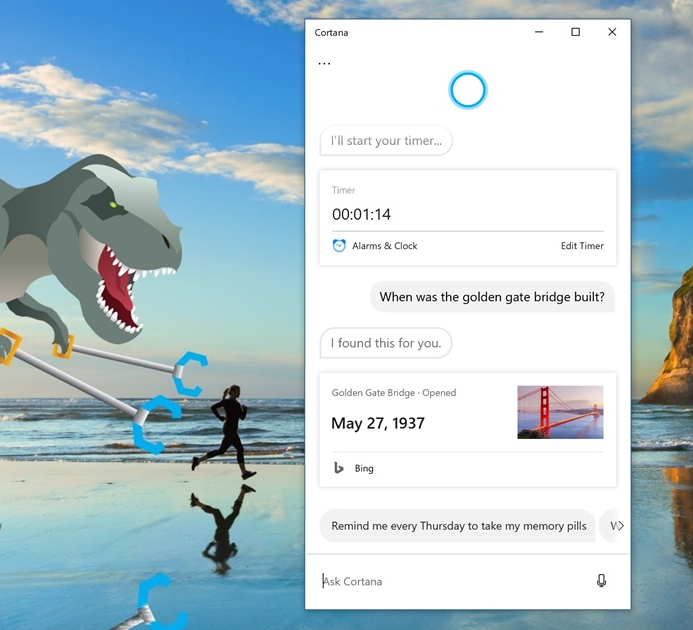The height and width of the screenshot is (630, 693).
Task: Click the 'When was the golden gate bridge built?' message
Action: tap(492, 297)
